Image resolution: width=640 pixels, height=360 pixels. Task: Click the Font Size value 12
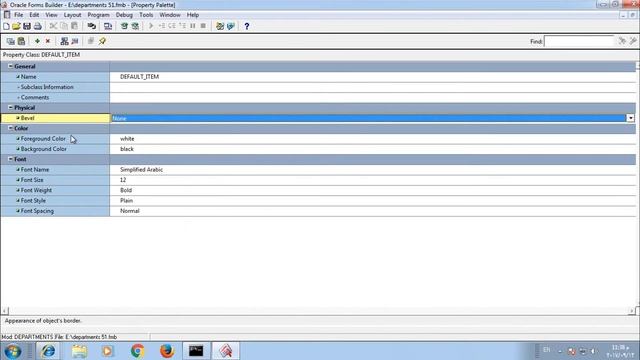point(123,180)
